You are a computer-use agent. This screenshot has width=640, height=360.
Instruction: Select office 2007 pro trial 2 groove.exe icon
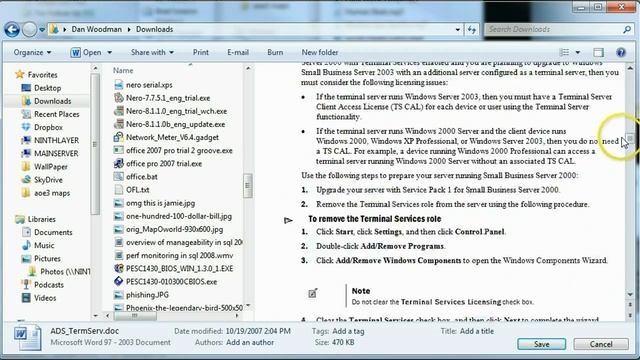click(x=119, y=150)
